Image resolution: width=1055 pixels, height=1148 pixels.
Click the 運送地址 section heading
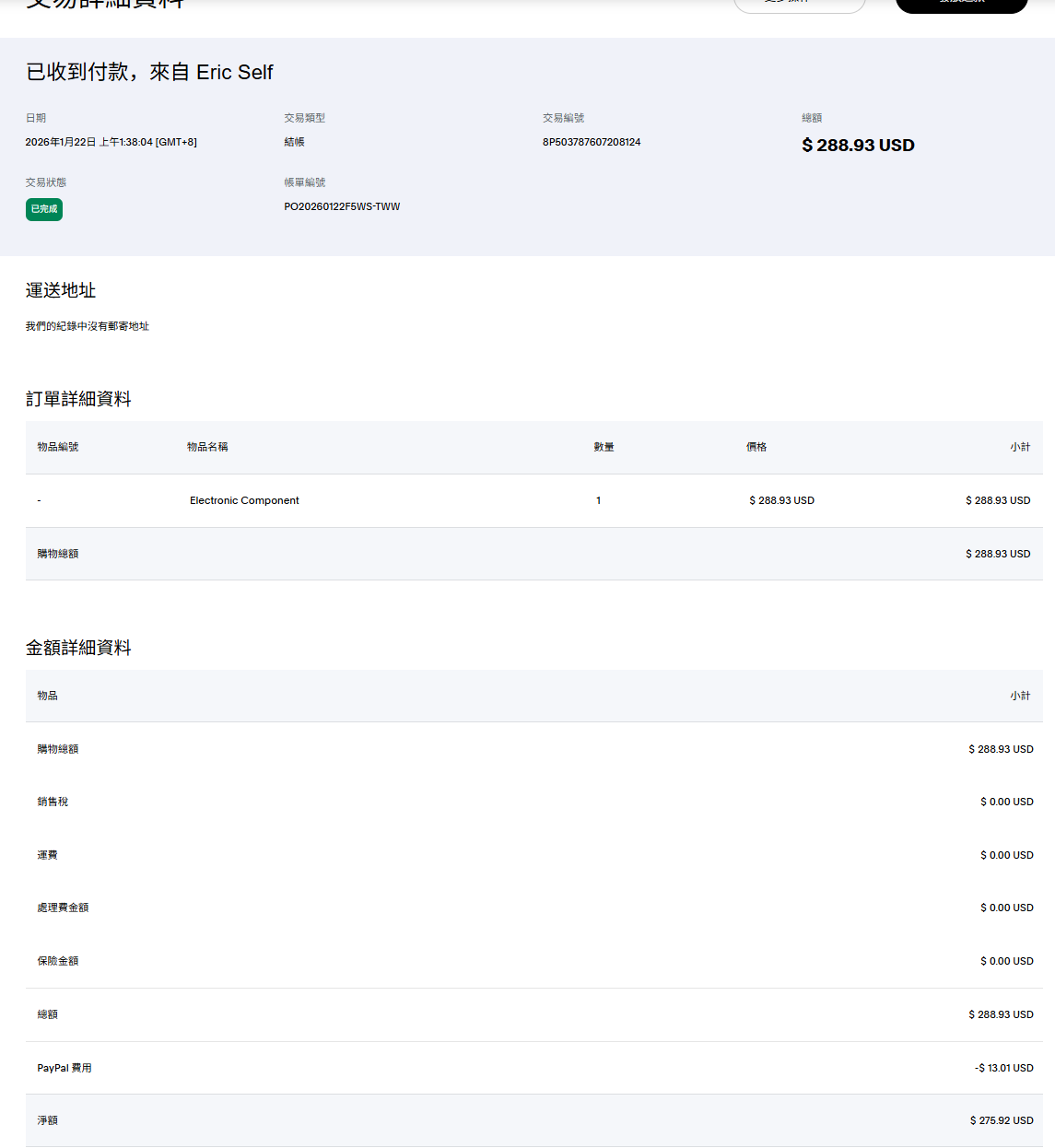point(61,290)
